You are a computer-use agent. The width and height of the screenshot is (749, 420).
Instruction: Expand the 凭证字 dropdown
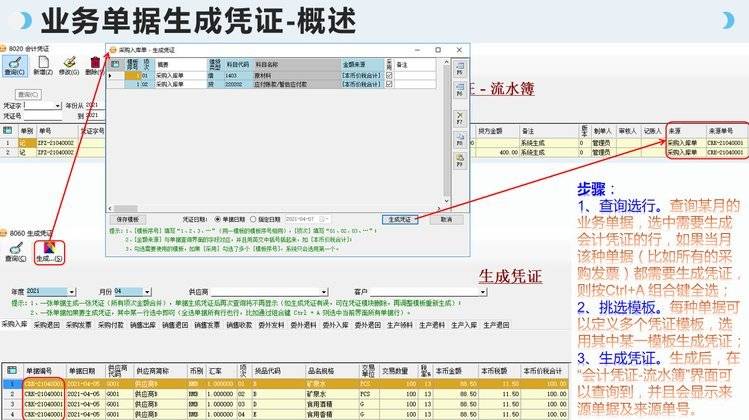(57, 104)
